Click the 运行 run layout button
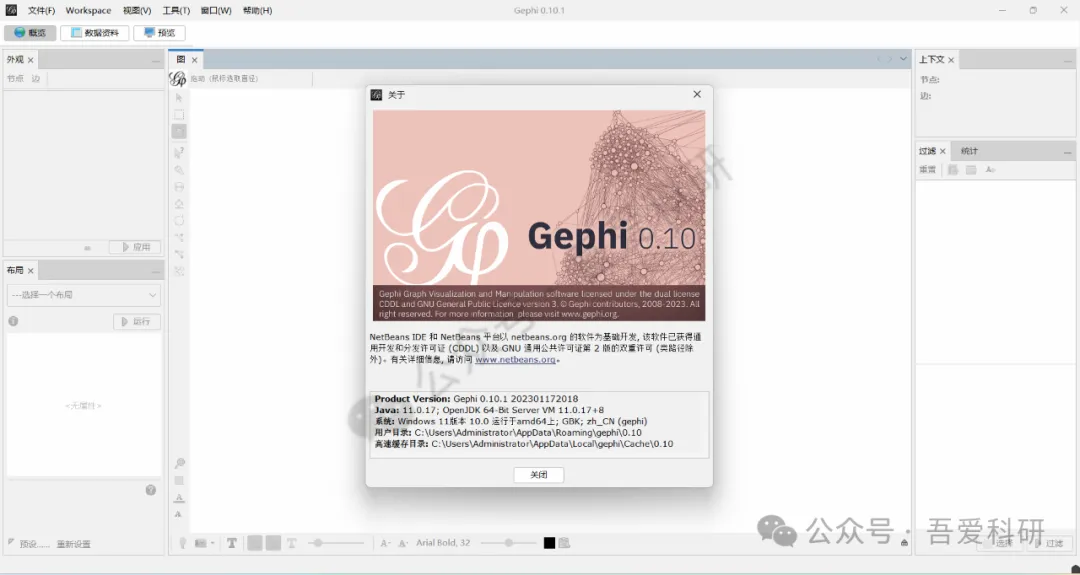This screenshot has width=1080, height=575. pos(137,322)
